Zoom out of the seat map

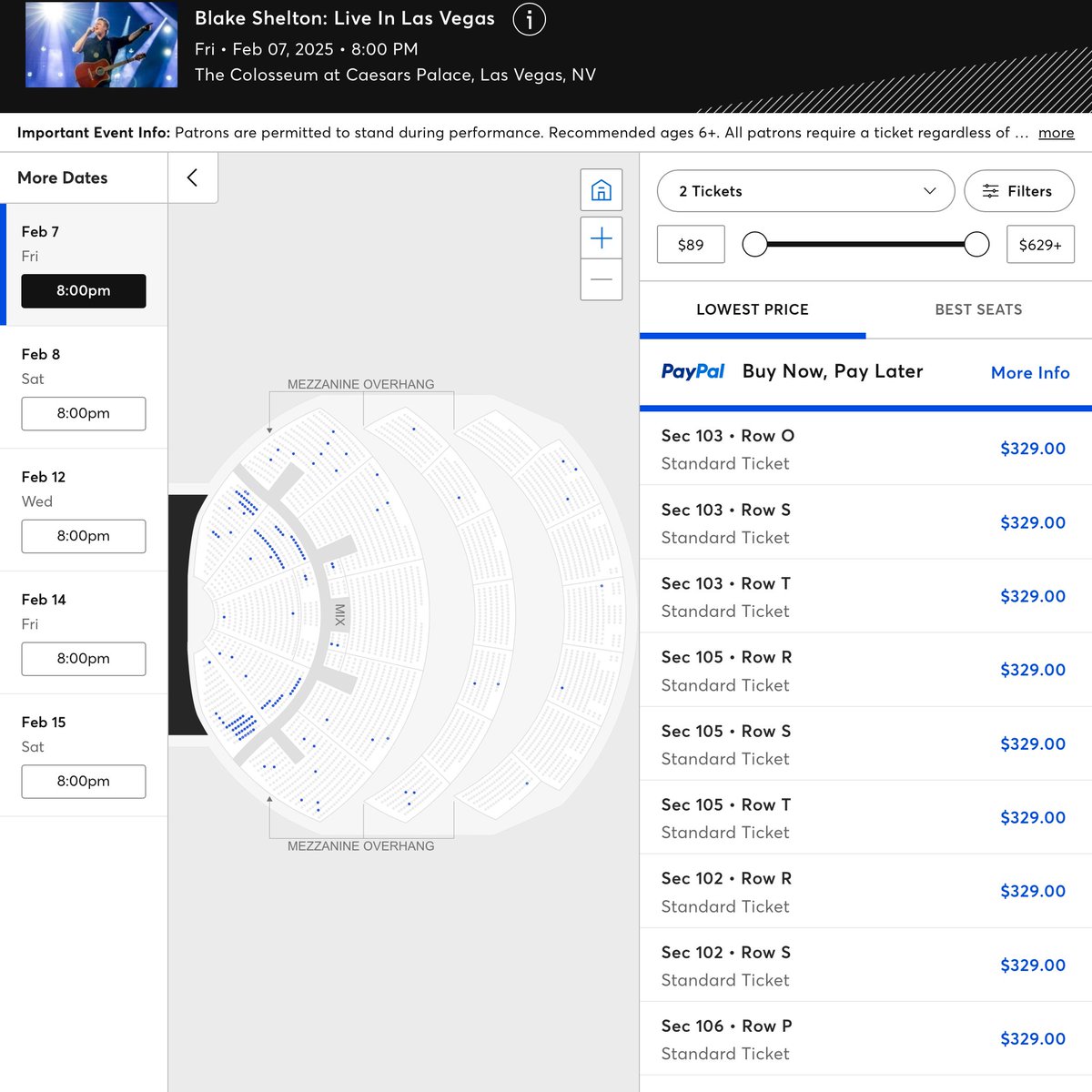coord(602,279)
